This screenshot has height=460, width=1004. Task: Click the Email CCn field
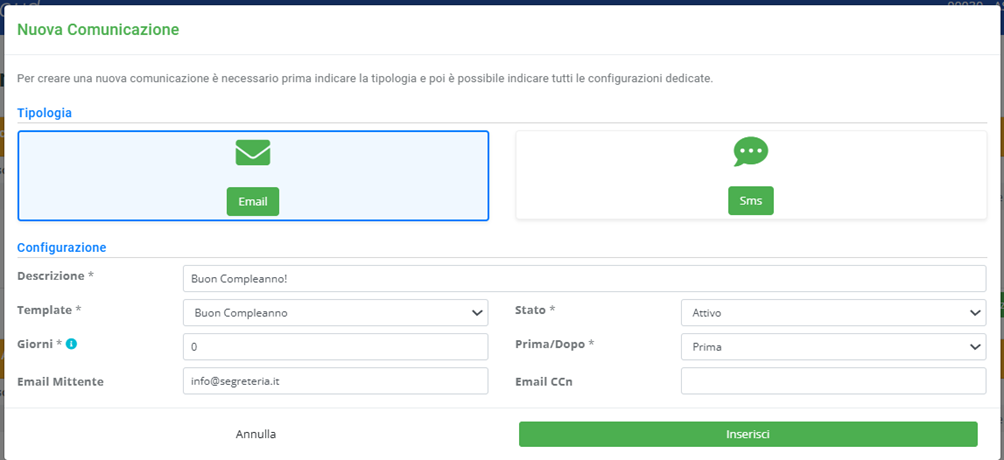(832, 381)
